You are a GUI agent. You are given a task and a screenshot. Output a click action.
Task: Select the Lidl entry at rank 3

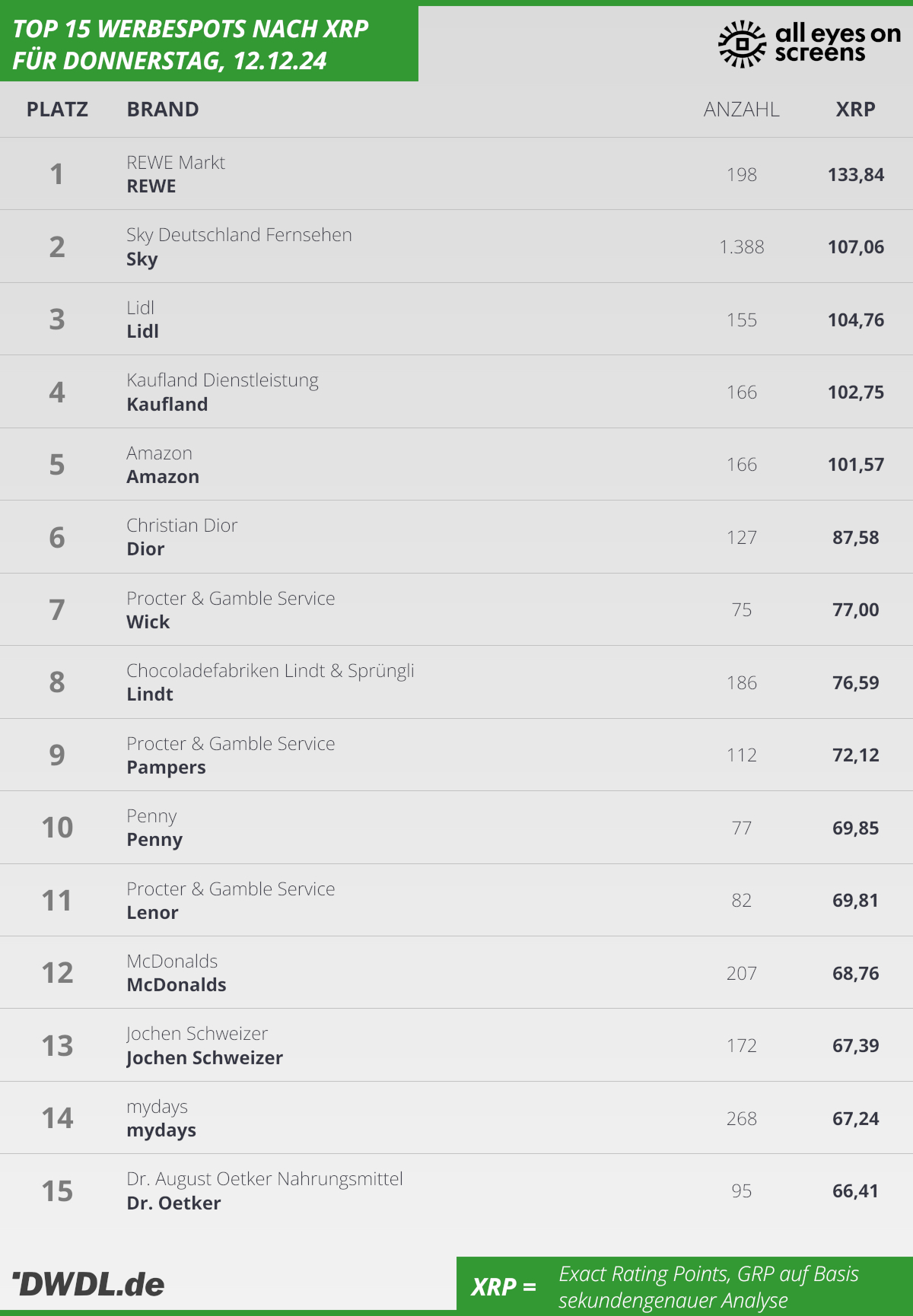[456, 319]
